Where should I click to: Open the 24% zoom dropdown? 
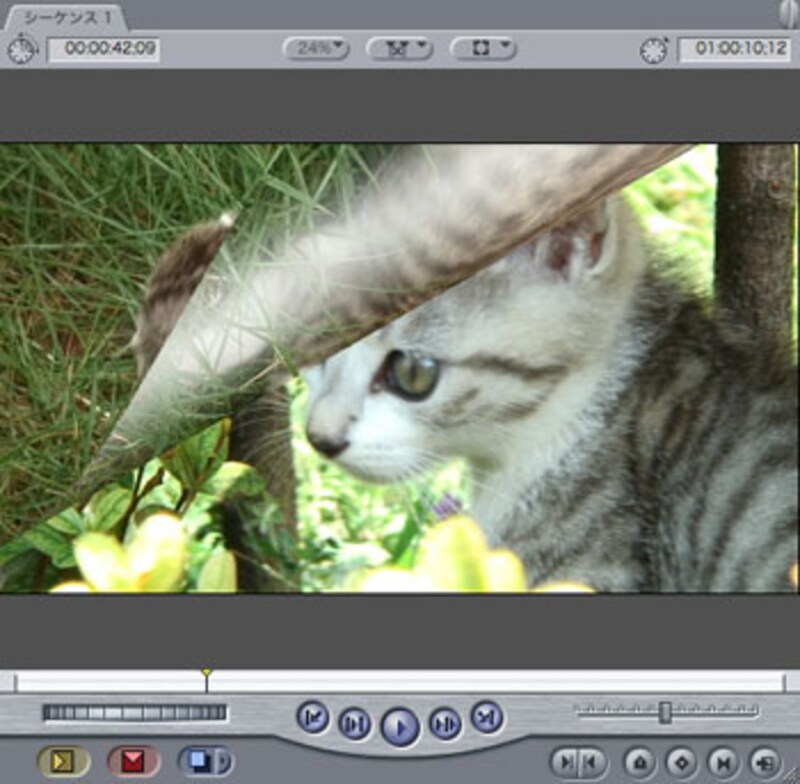[315, 47]
